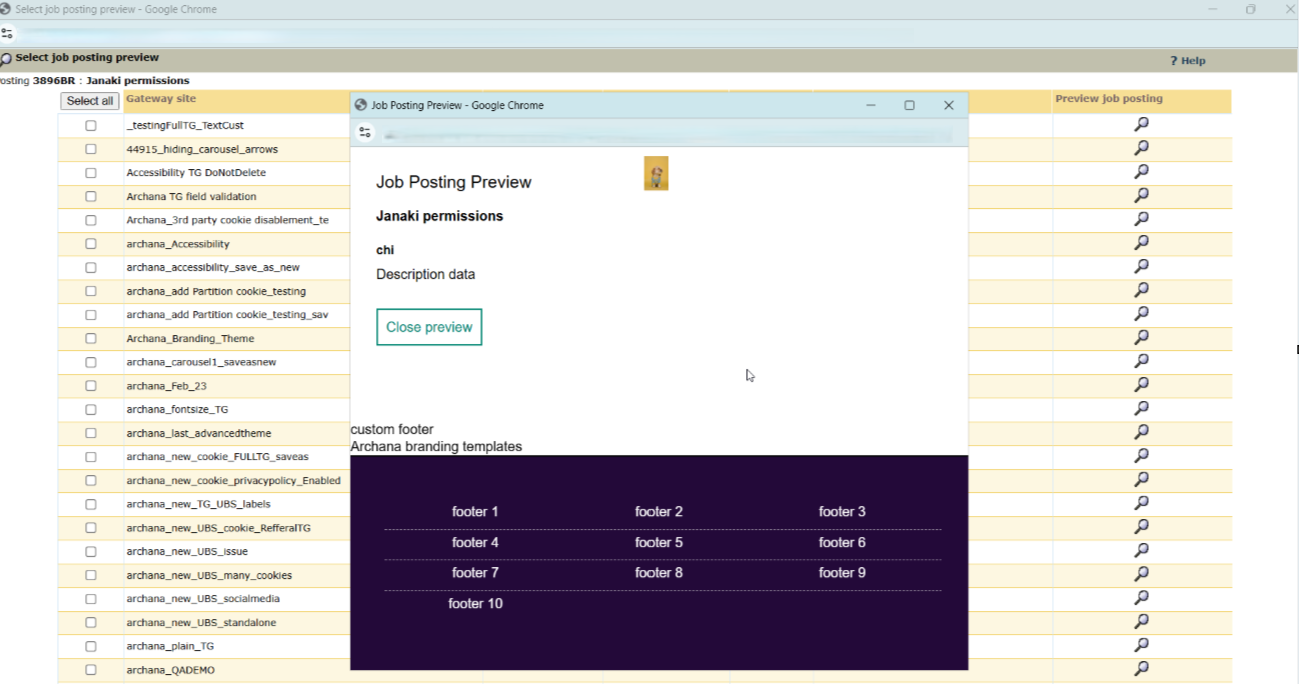Screen dimensions: 1299x684
Task: Check the _testingFullTG_TextCust checkbox
Action: click(91, 126)
